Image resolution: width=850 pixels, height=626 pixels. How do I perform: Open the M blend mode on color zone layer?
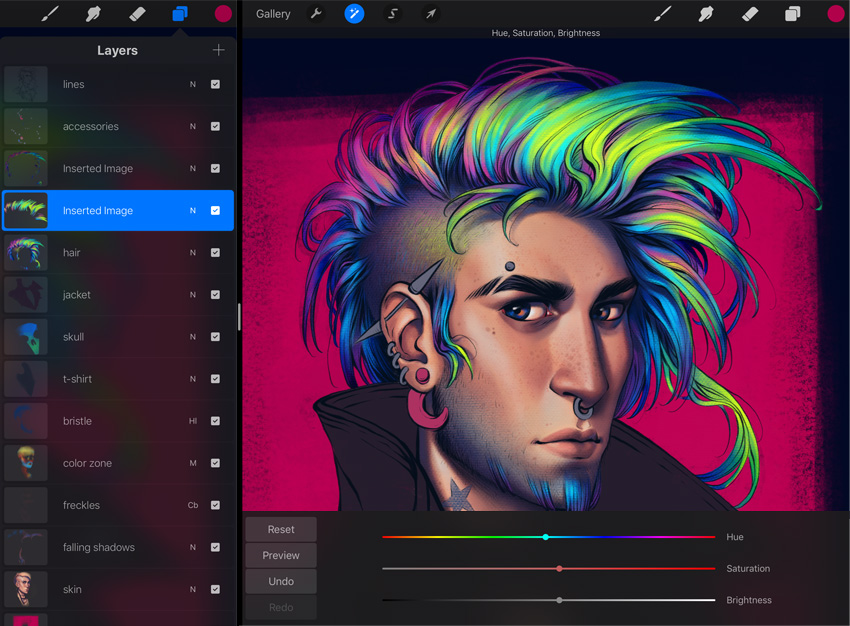tap(192, 463)
